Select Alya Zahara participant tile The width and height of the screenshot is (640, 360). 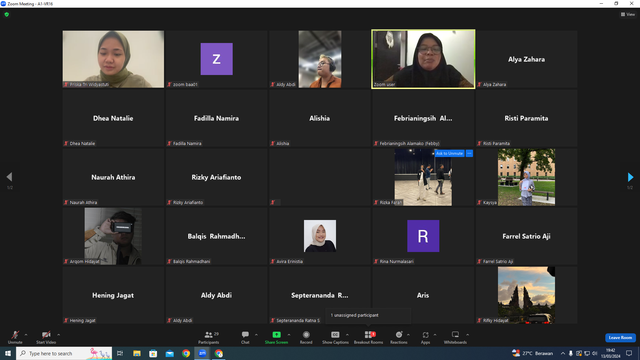pyautogui.click(x=526, y=59)
